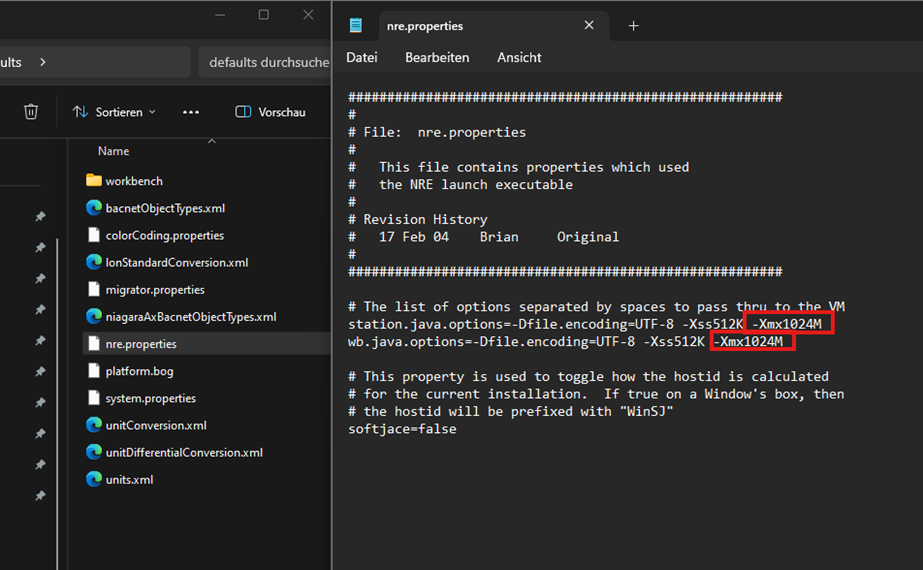Click the Notepad app icon
This screenshot has height=570, width=923.
click(x=356, y=25)
